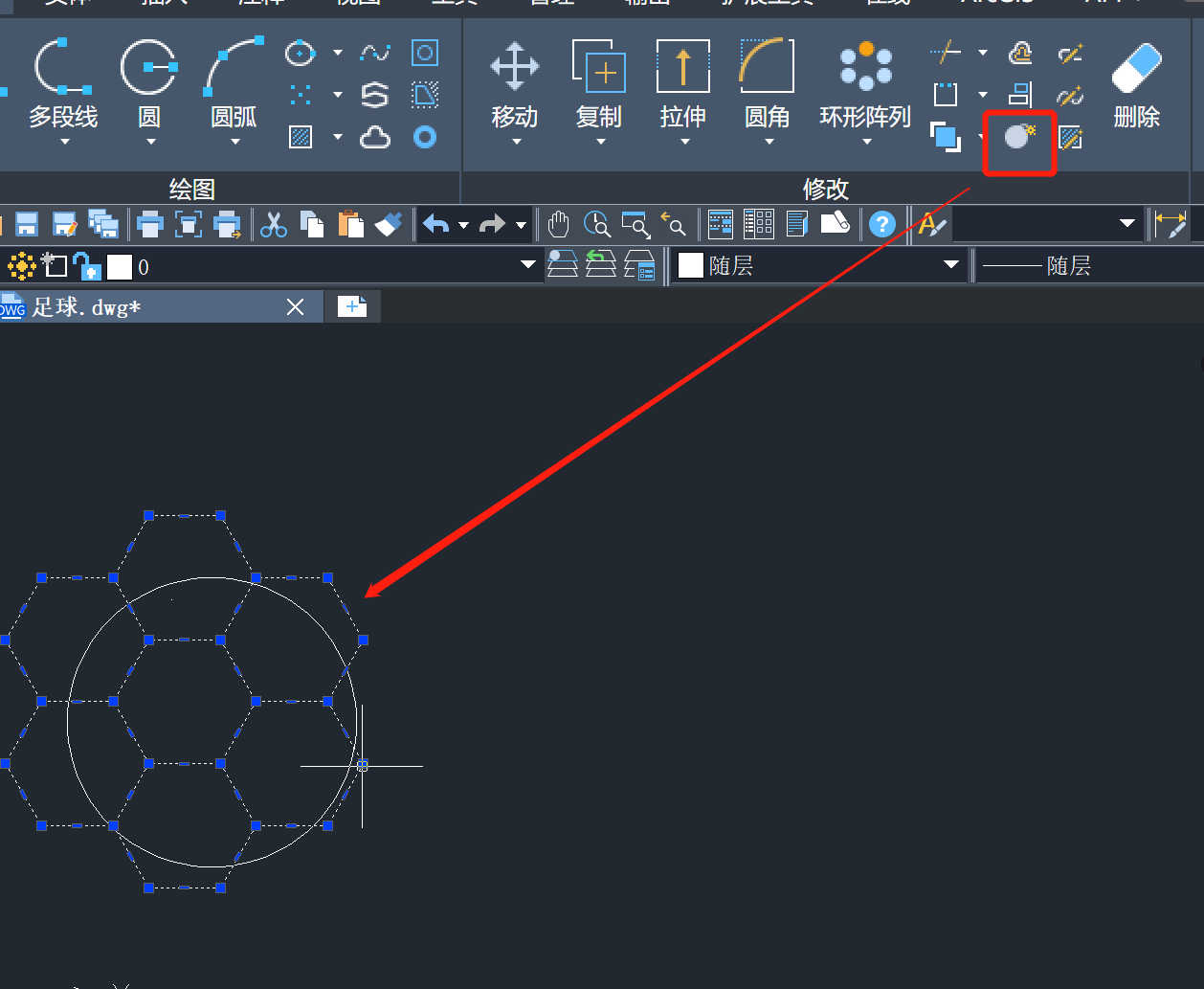This screenshot has height=989, width=1204.
Task: Close the 足球.dwg tab
Action: pos(296,306)
